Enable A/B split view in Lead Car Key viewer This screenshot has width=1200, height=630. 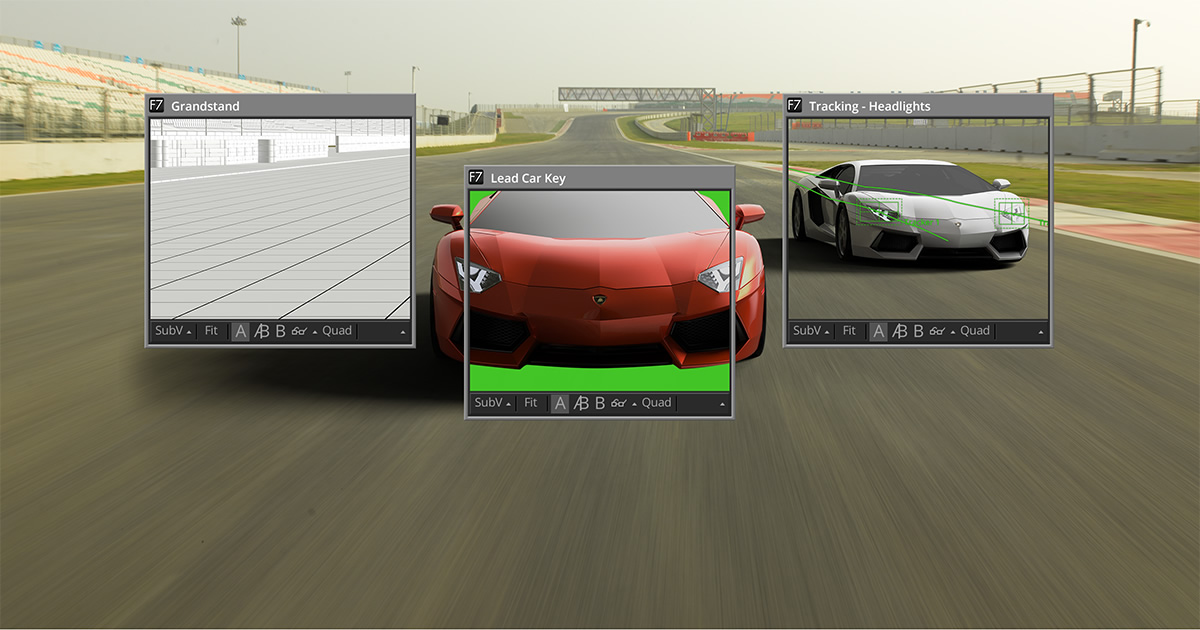click(580, 403)
